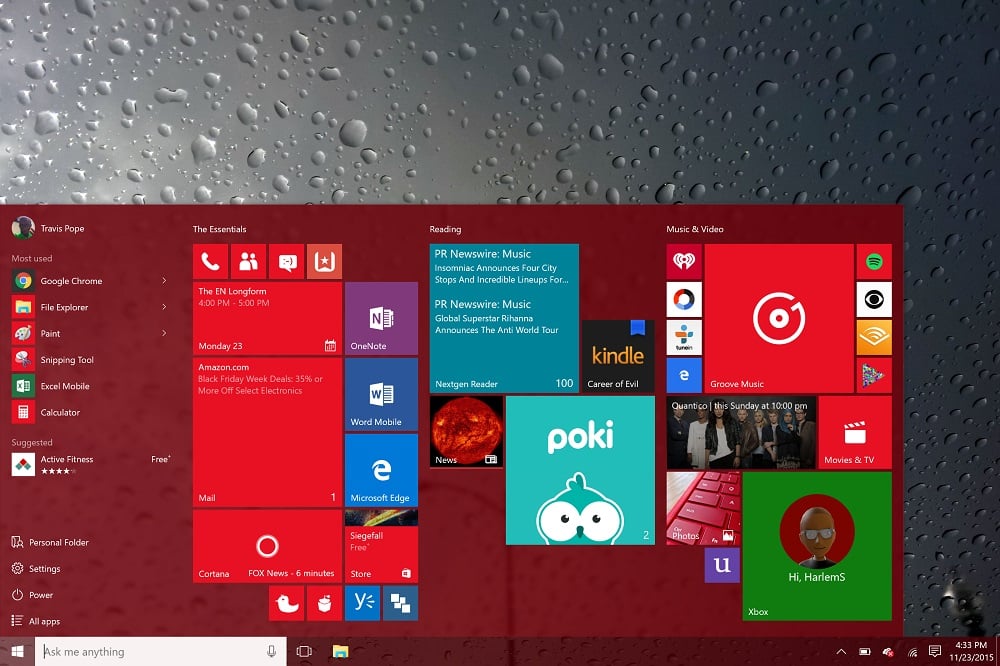Image resolution: width=1000 pixels, height=666 pixels.
Task: Open the Yammer tile
Action: (362, 603)
